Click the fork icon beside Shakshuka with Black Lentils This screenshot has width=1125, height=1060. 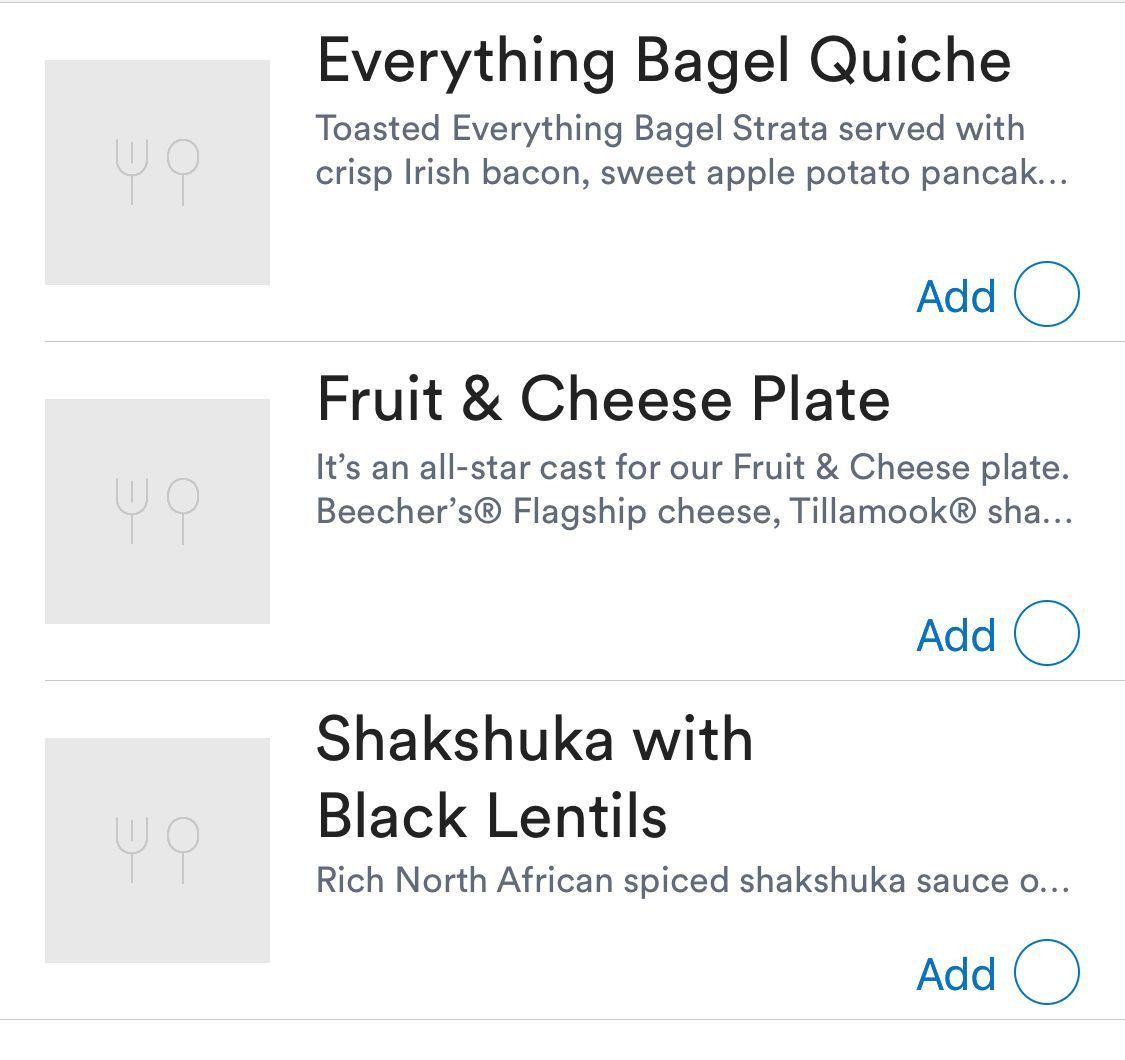[x=132, y=849]
